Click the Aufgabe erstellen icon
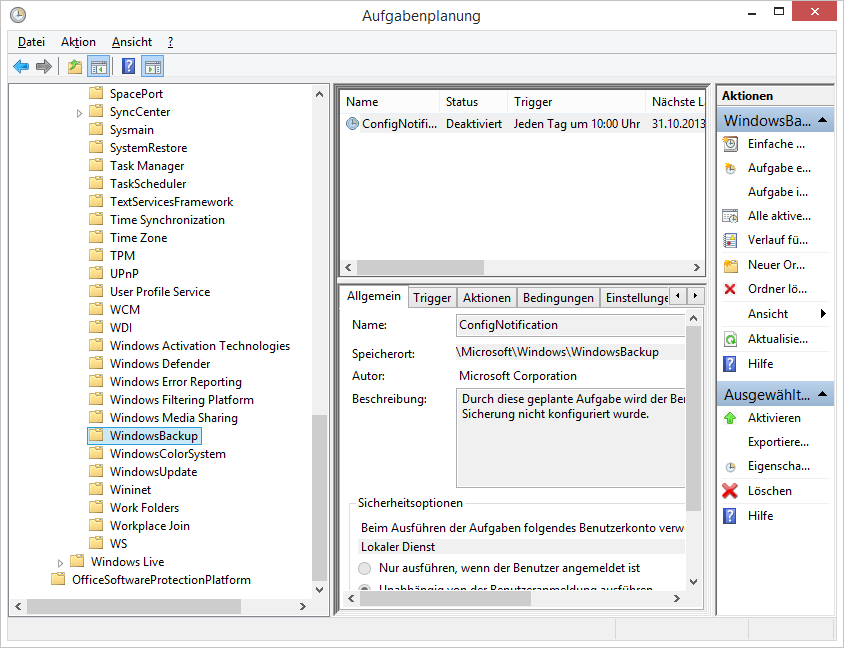Viewport: 844px width, 648px height. pos(730,168)
